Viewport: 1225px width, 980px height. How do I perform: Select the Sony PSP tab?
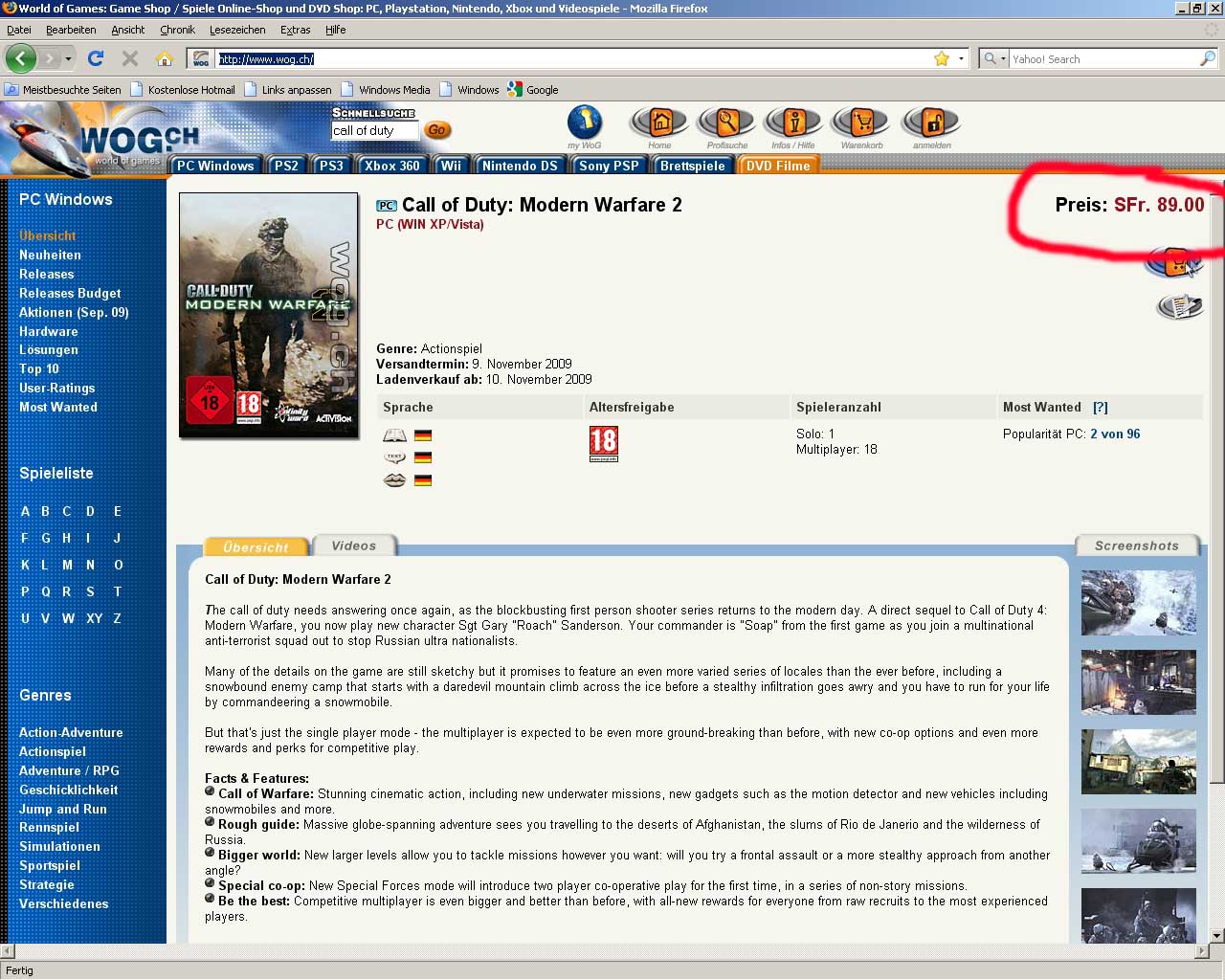pyautogui.click(x=609, y=166)
